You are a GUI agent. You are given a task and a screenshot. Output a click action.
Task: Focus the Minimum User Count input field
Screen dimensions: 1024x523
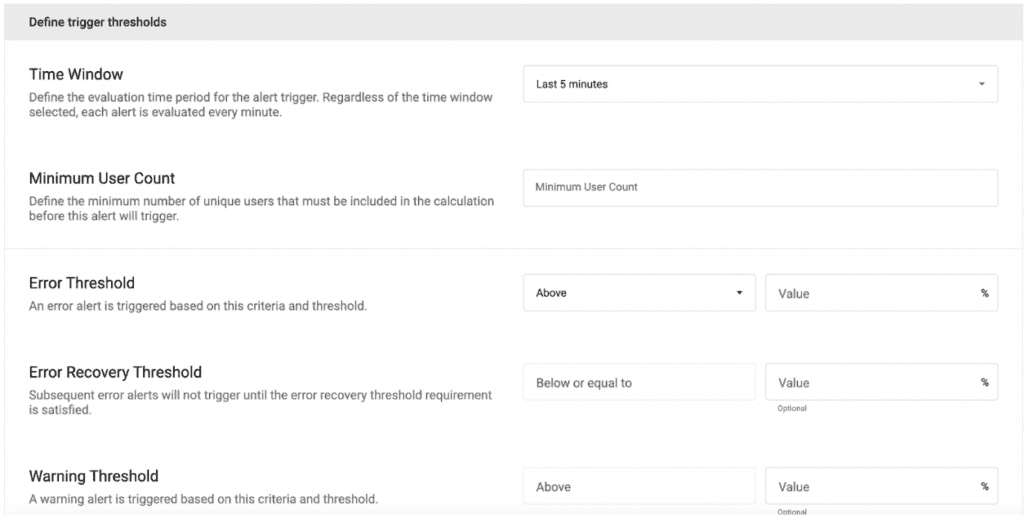tap(759, 187)
